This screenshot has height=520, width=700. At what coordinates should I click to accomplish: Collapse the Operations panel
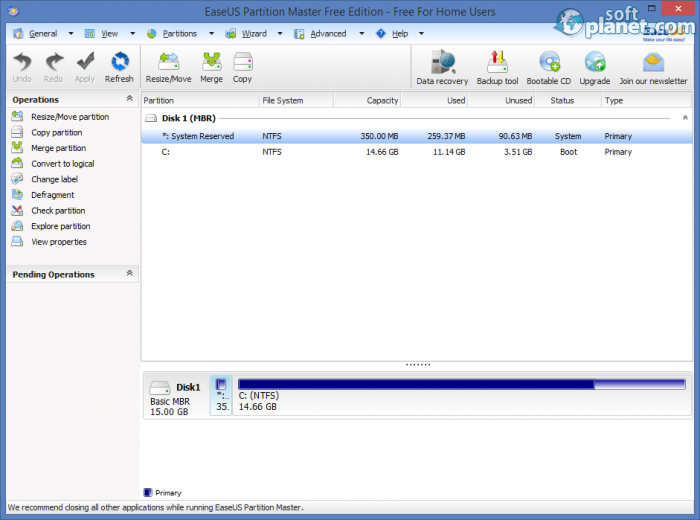coord(129,98)
